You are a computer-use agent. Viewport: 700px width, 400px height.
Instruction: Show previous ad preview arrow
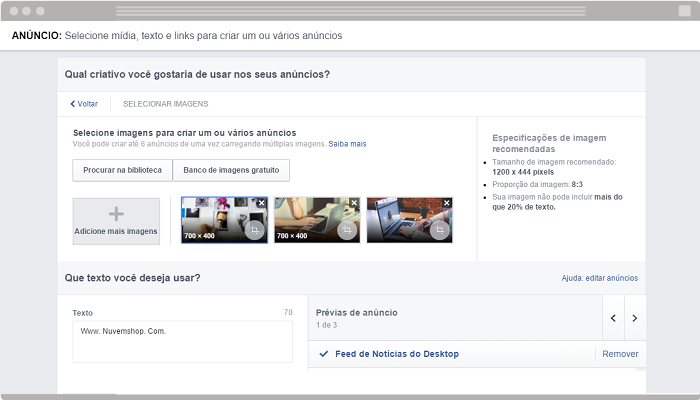pyautogui.click(x=613, y=318)
